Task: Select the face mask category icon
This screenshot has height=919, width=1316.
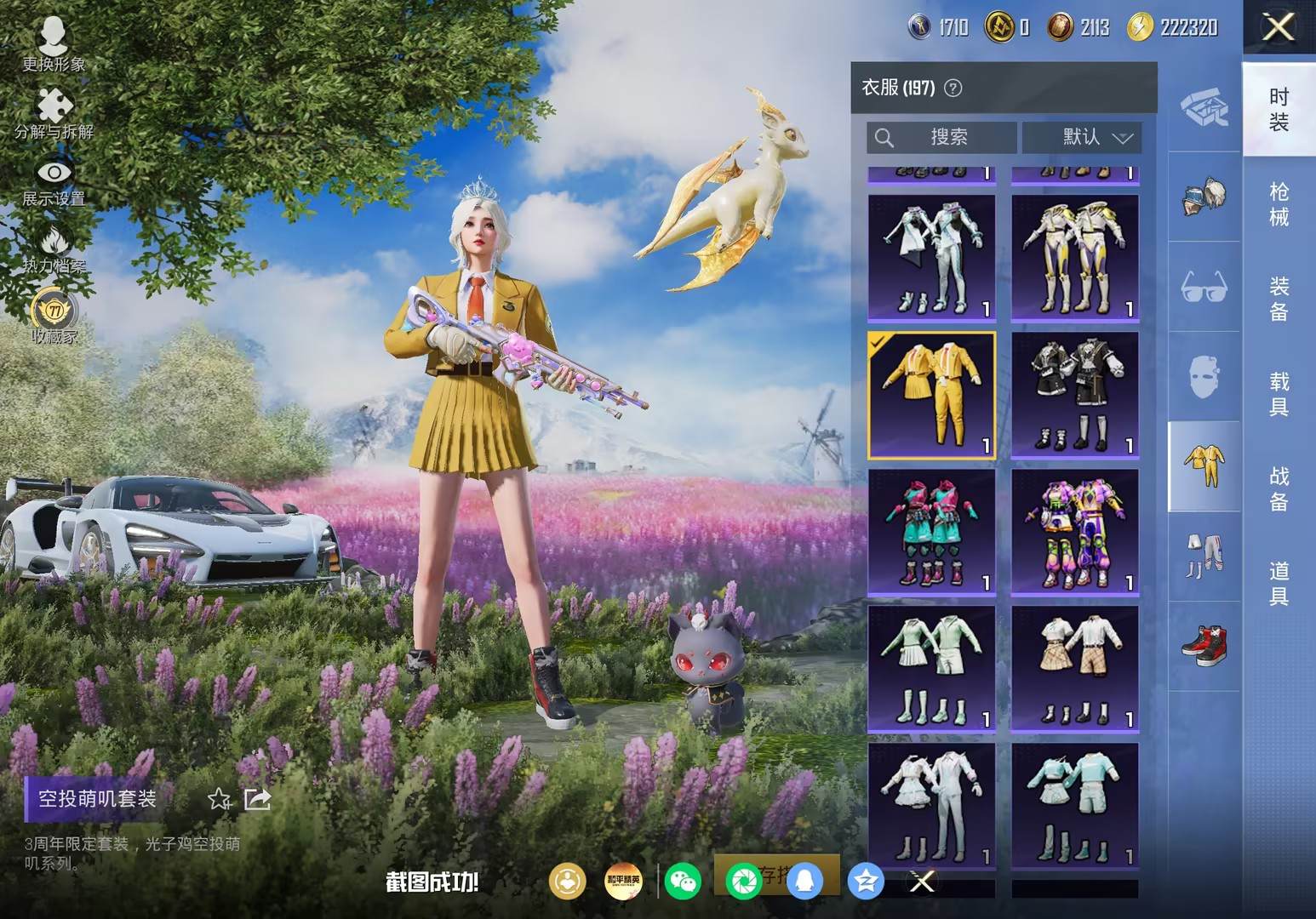Action: (1204, 377)
